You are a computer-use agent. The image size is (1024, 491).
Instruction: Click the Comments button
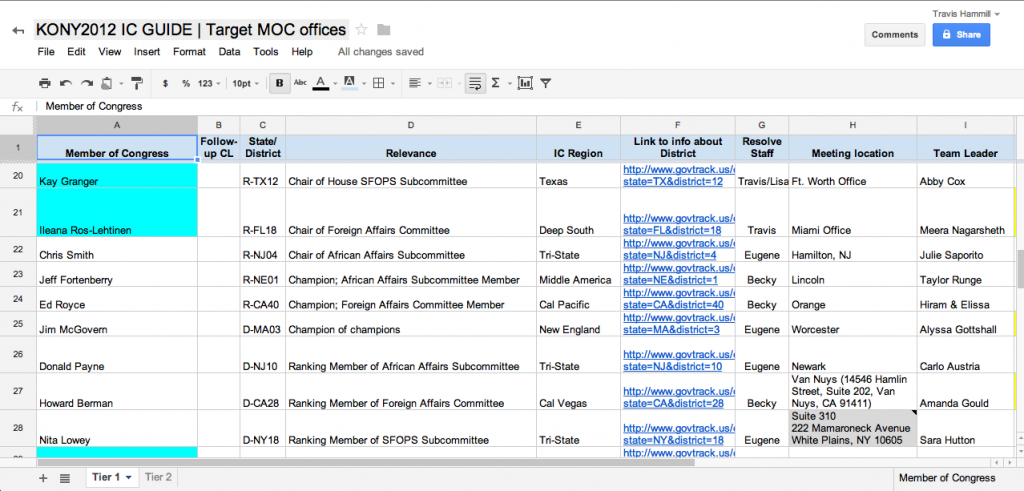pos(895,35)
